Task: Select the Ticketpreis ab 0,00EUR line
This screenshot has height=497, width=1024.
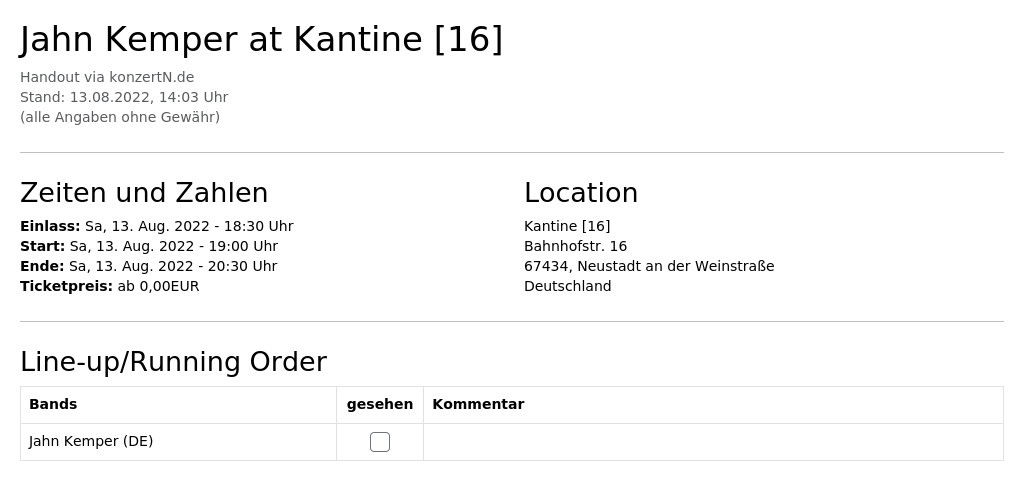Action: (x=110, y=287)
